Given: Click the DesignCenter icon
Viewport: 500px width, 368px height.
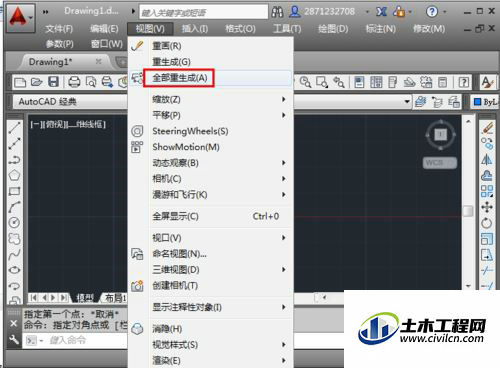Looking at the screenshot, I should pos(376,82).
